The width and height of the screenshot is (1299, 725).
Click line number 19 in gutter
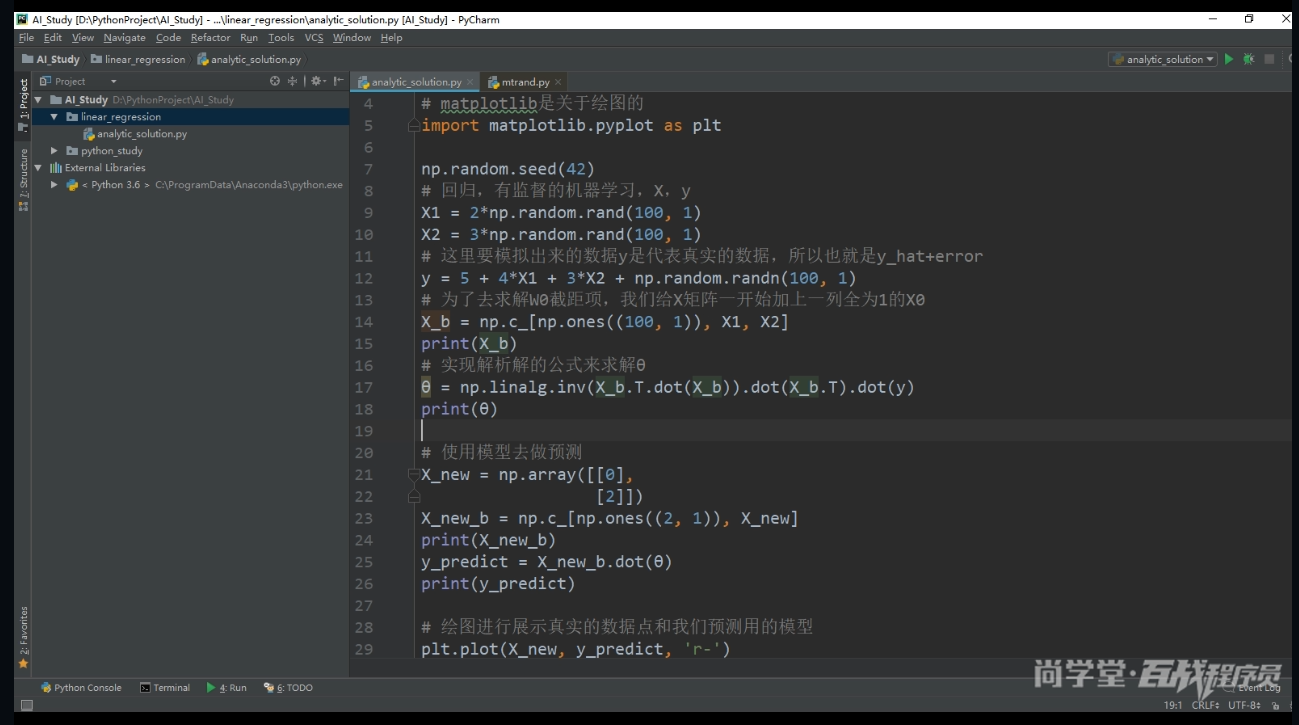(364, 431)
